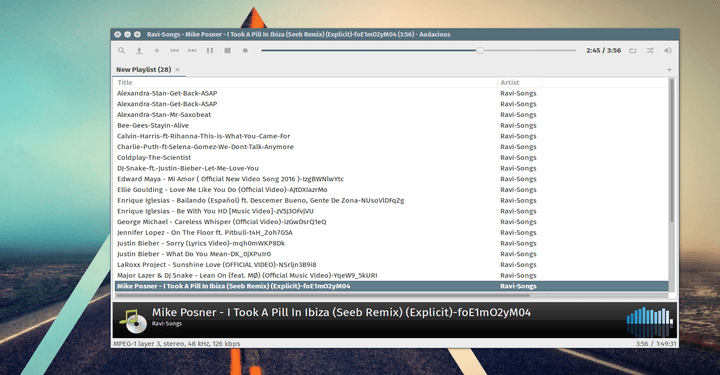Viewport: 720px width, 375px height.
Task: Close the Audacious window
Action: coord(118,34)
